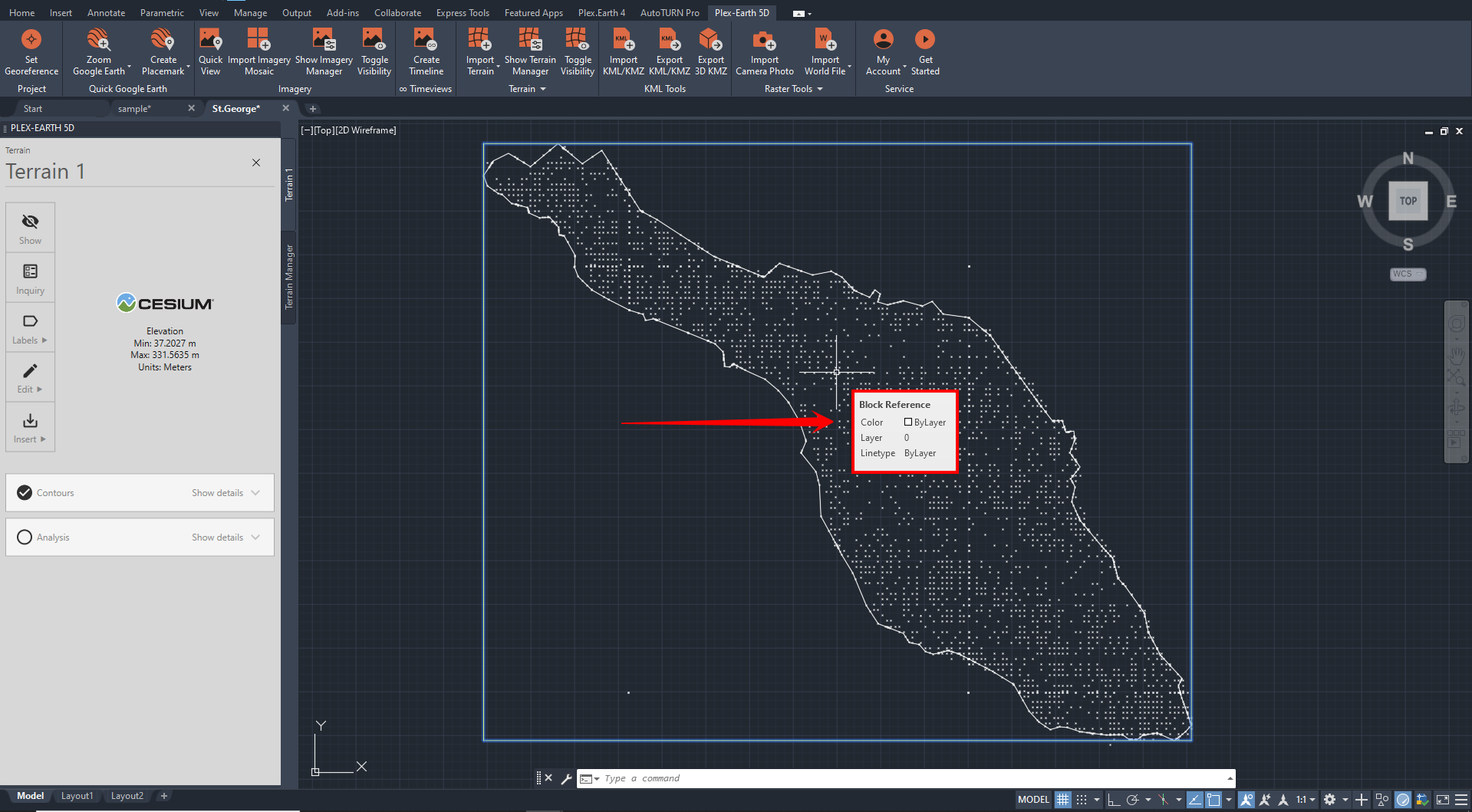Click Import KML/KMZ
The height and width of the screenshot is (812, 1472).
point(623,52)
